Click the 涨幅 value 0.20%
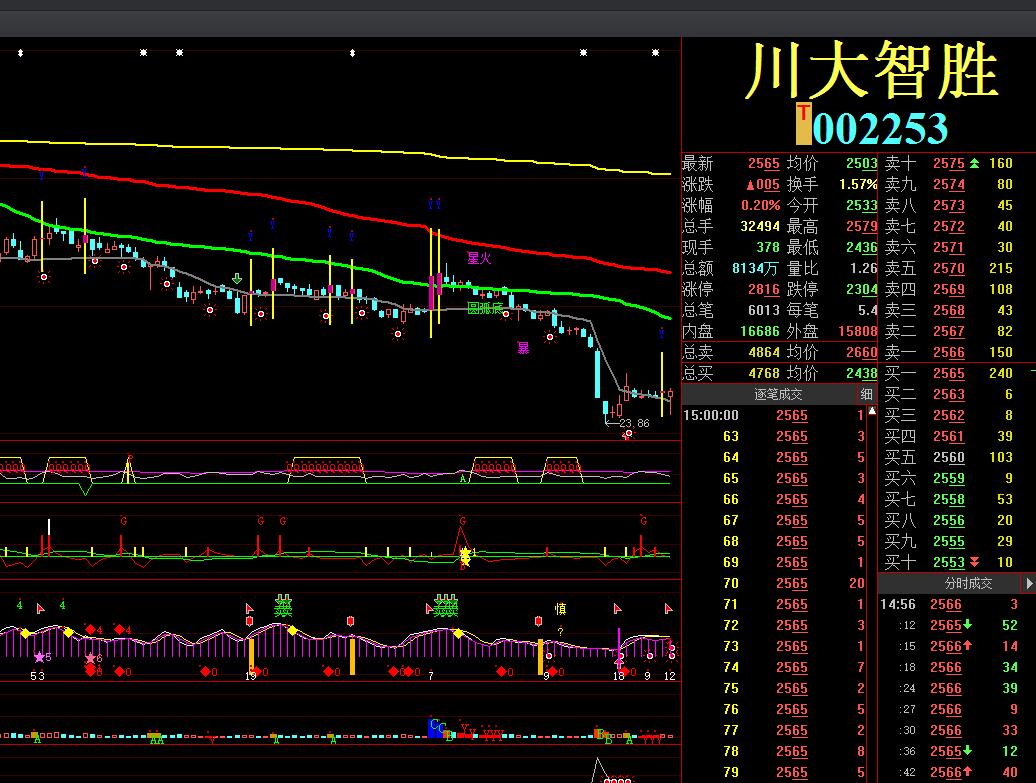This screenshot has width=1036, height=783. (x=760, y=205)
